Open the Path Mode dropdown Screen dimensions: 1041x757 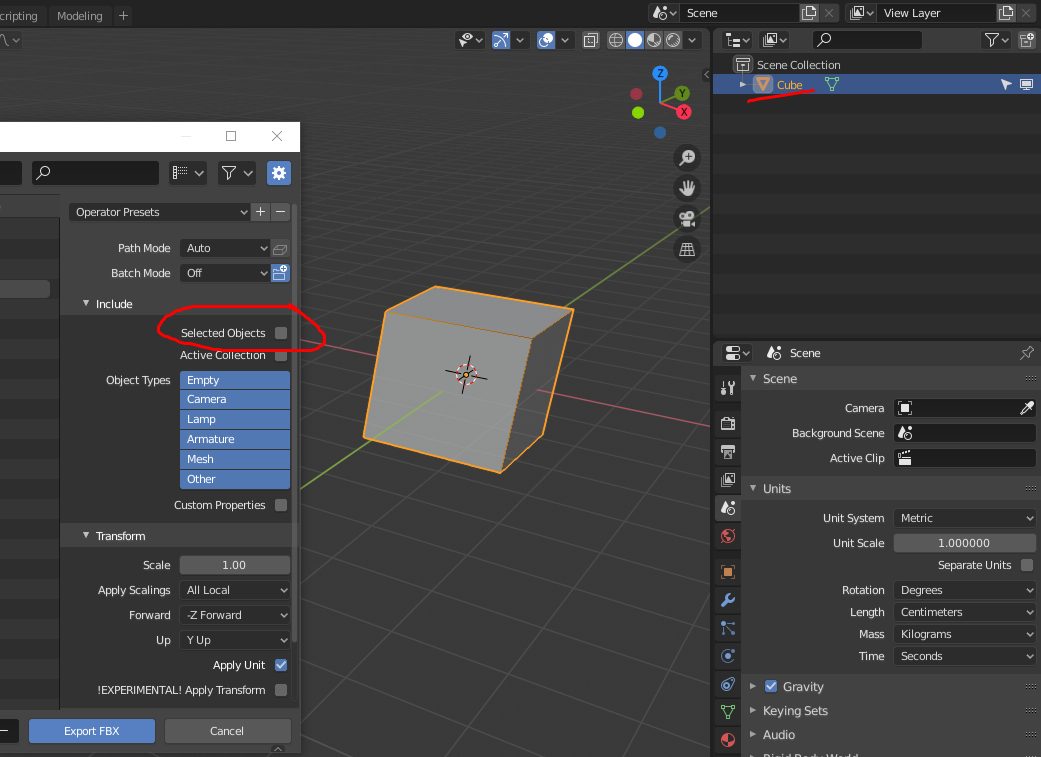click(x=224, y=248)
